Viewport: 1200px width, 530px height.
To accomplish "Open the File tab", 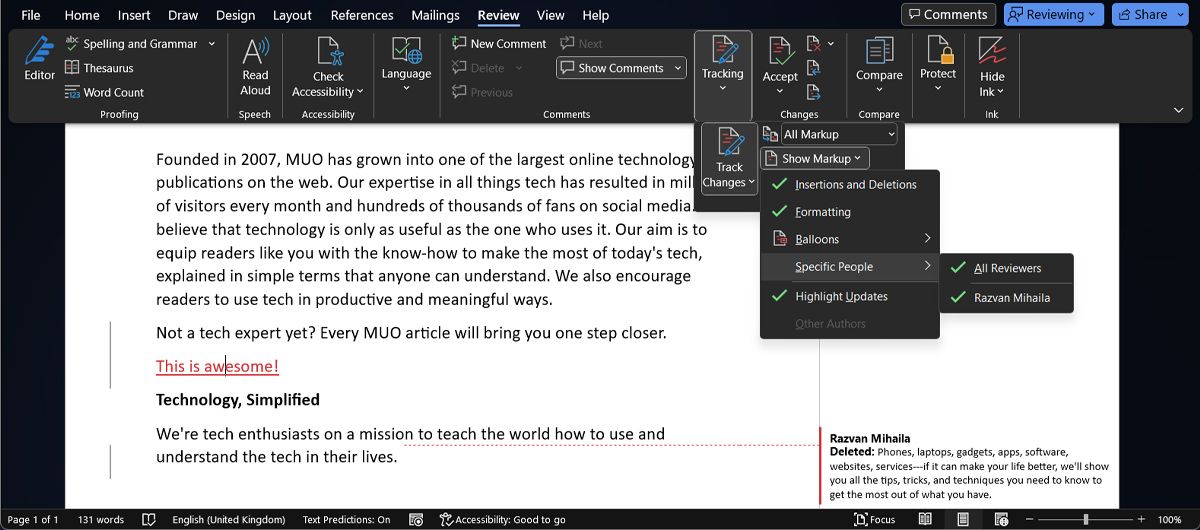I will tap(31, 15).
